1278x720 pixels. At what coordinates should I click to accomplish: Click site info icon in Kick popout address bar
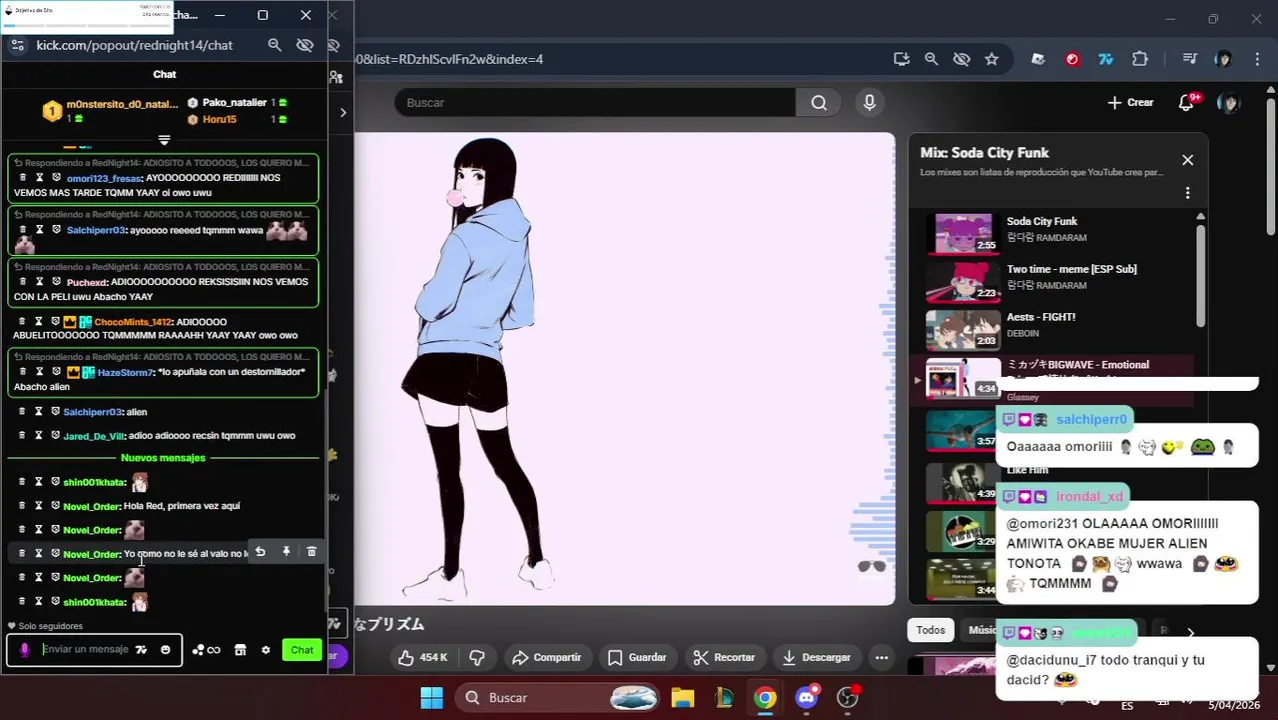coord(17,45)
